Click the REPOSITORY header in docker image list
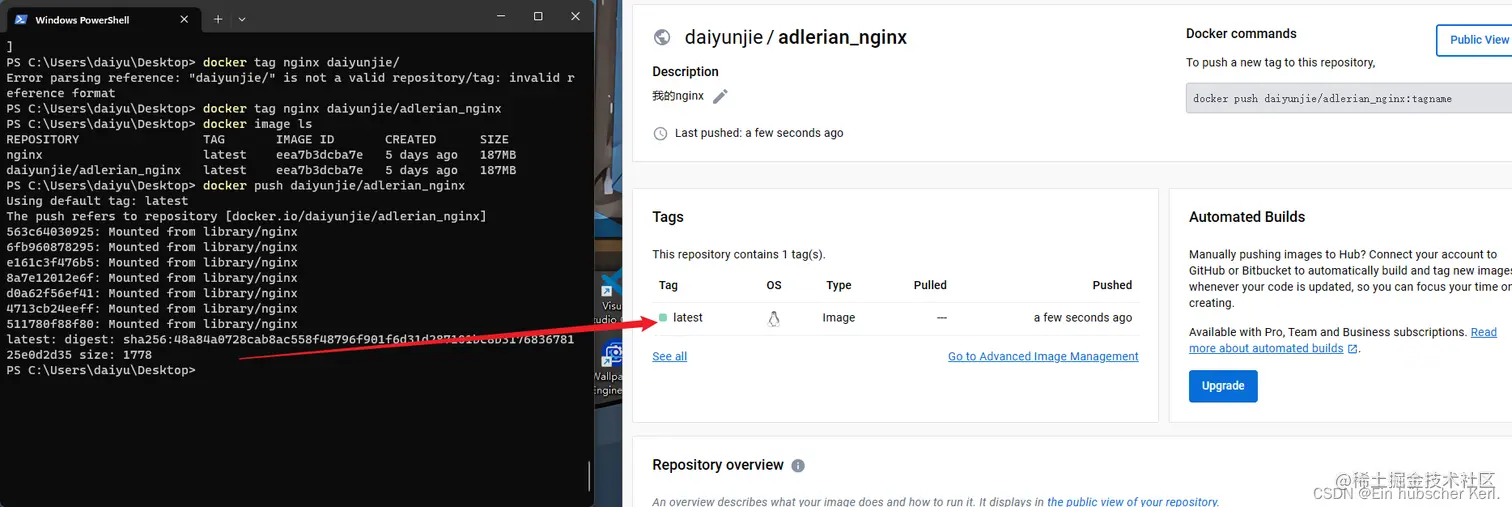Viewport: 1512px width, 507px height. [42, 139]
